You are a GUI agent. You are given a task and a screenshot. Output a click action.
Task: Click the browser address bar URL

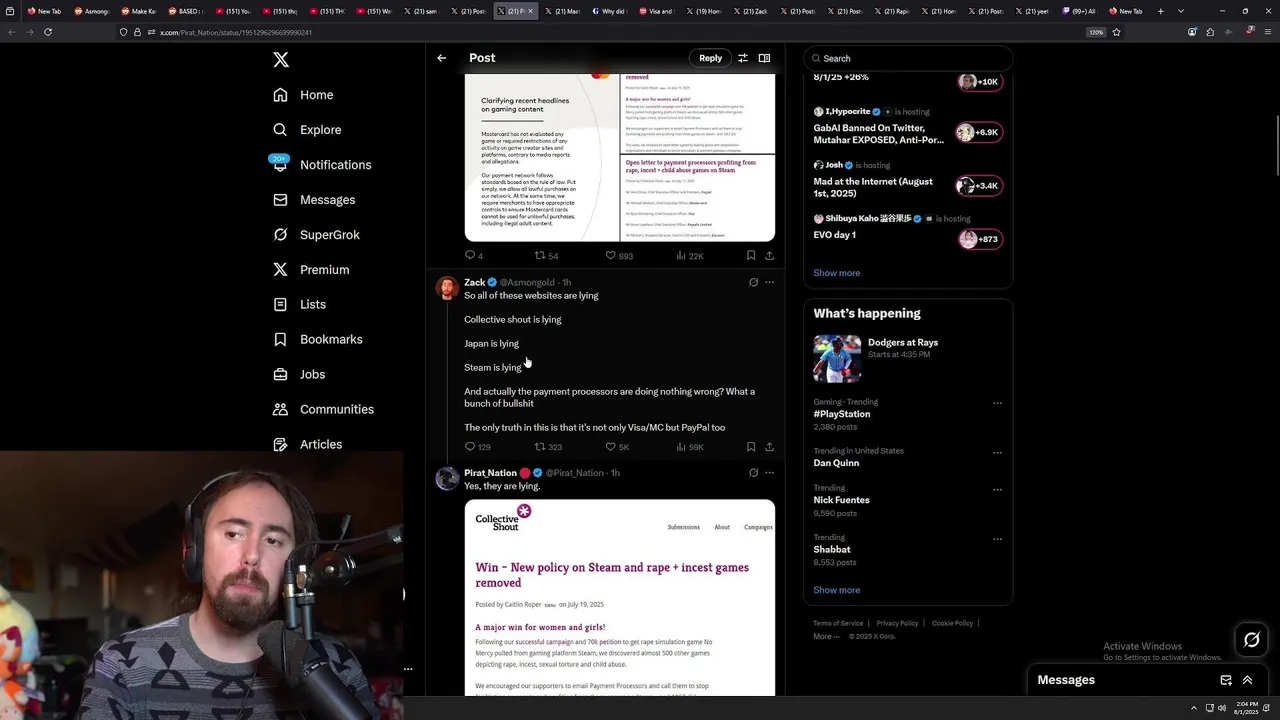click(236, 32)
